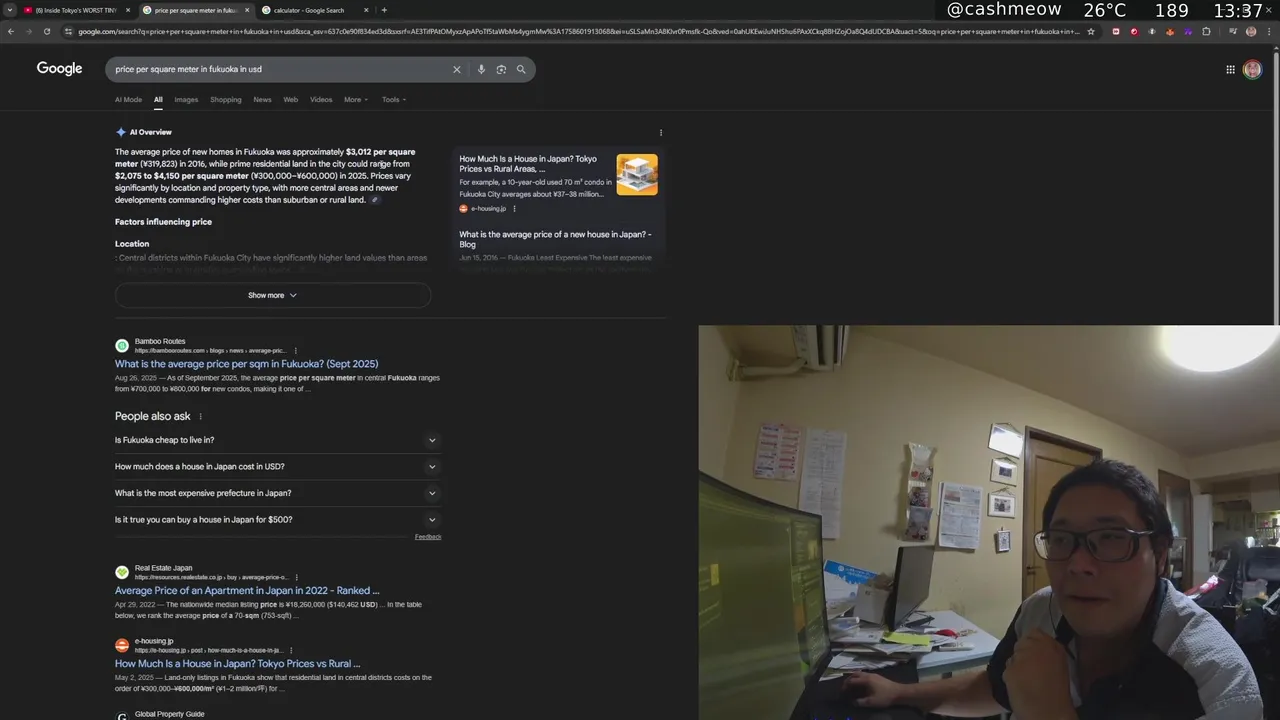Close the calculator - Google Search tab
Screen dimensions: 1280x720
click(x=366, y=10)
